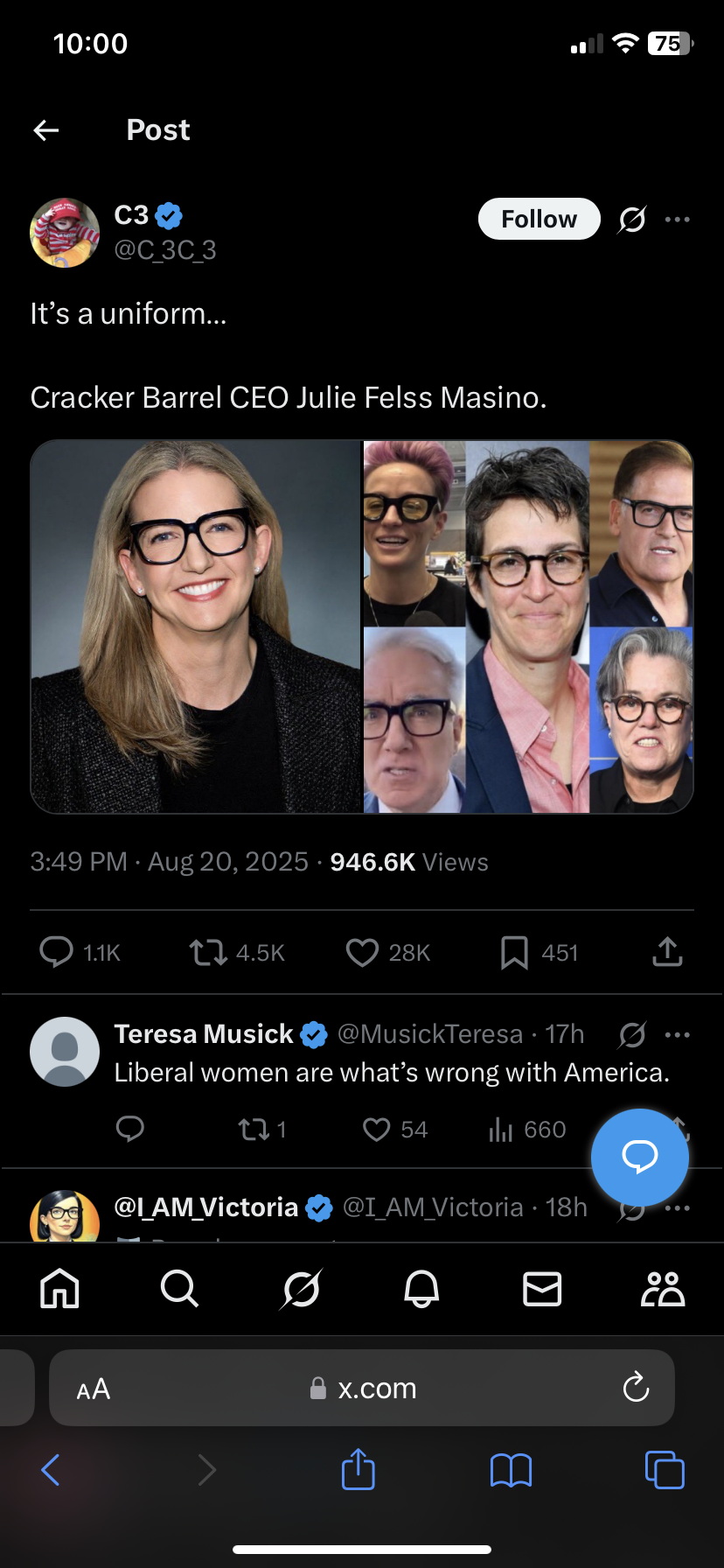Viewport: 724px width, 1568px height.
Task: Open C3's profile avatar
Action: 65,232
